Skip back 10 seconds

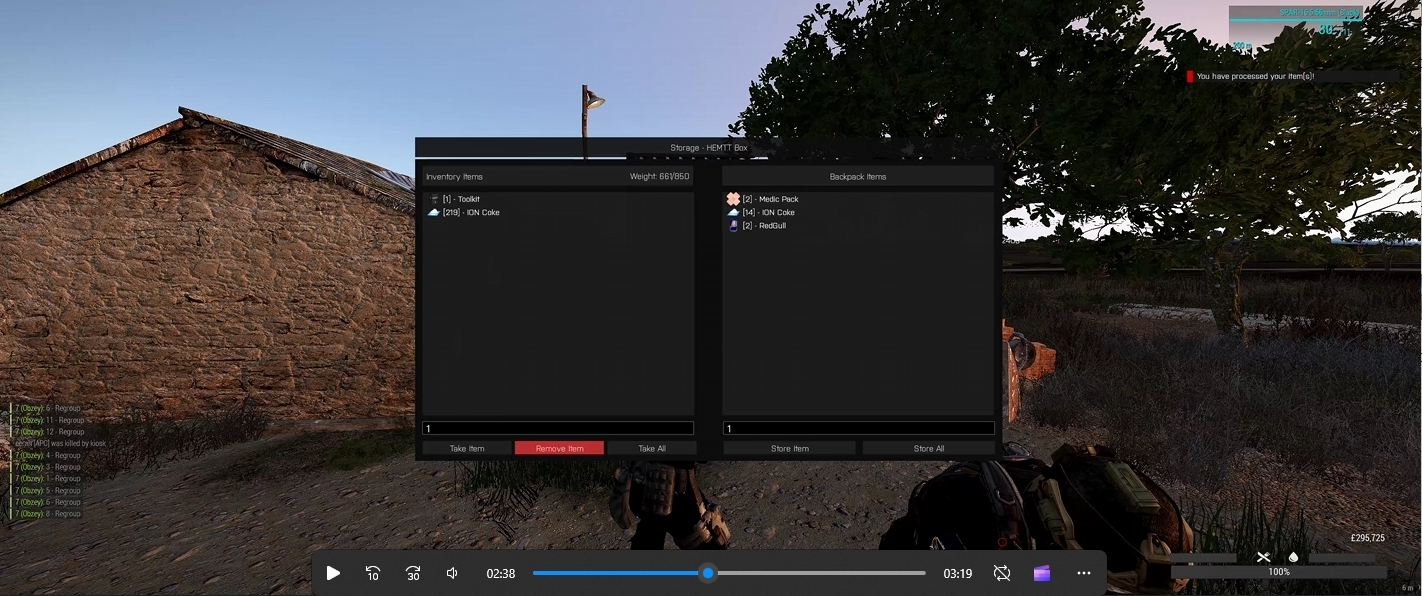373,573
